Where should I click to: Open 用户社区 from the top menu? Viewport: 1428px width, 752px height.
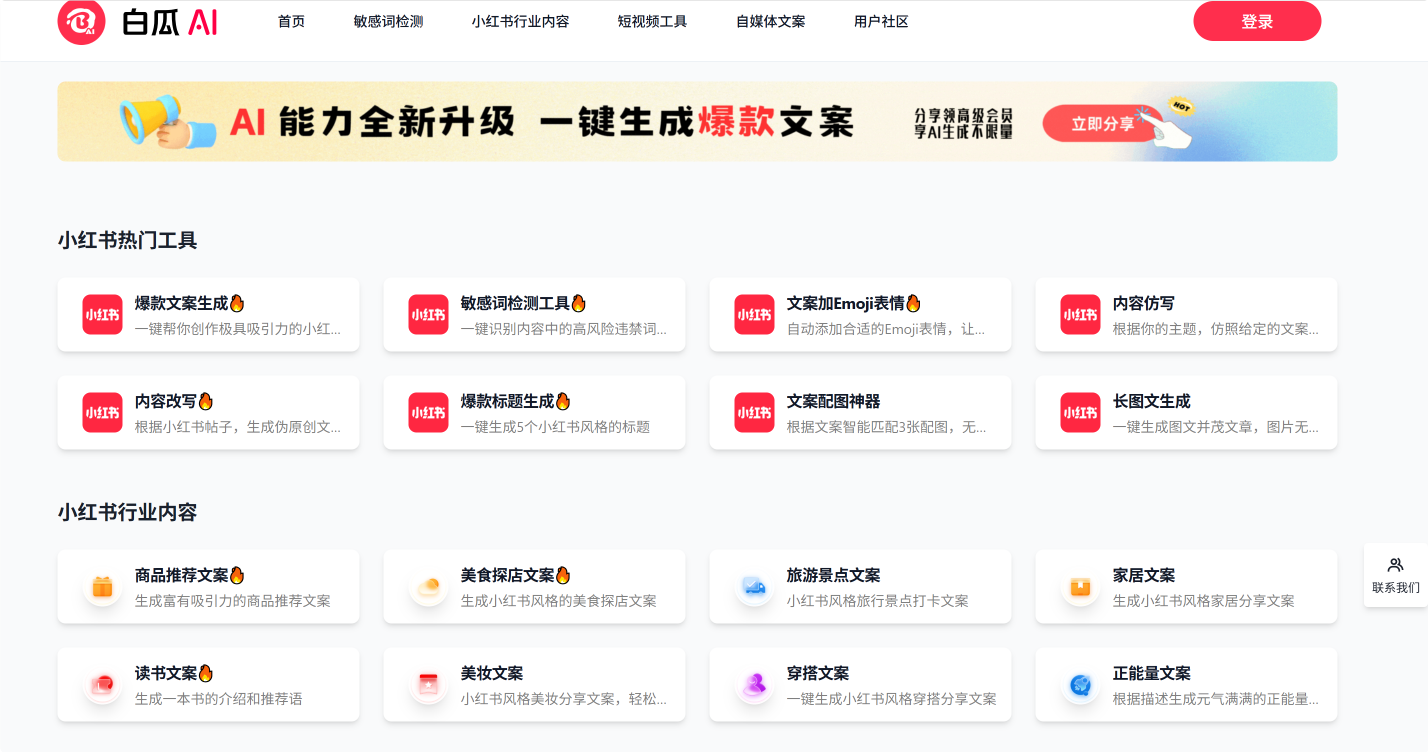click(x=881, y=21)
